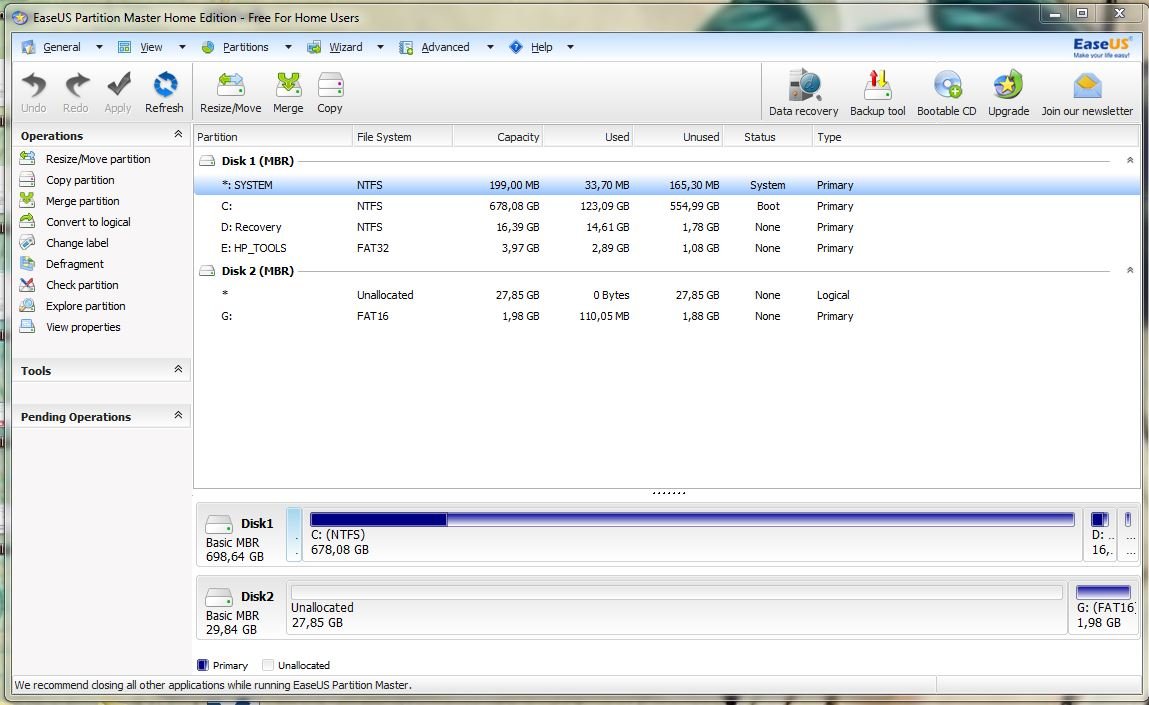Select Resize/Move partition in Operations panel
This screenshot has width=1149, height=705.
(x=98, y=159)
